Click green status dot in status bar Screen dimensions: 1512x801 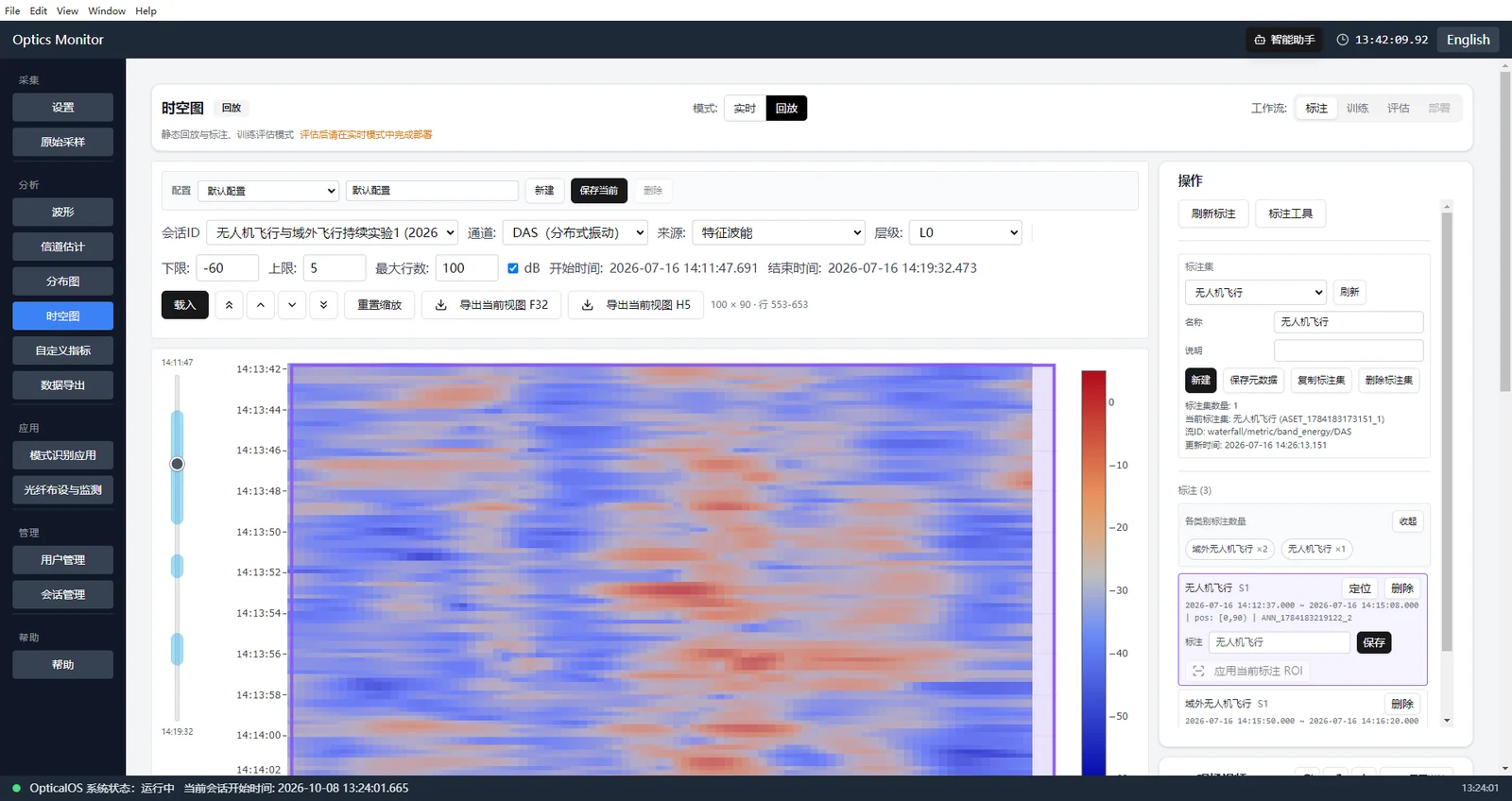coord(16,788)
